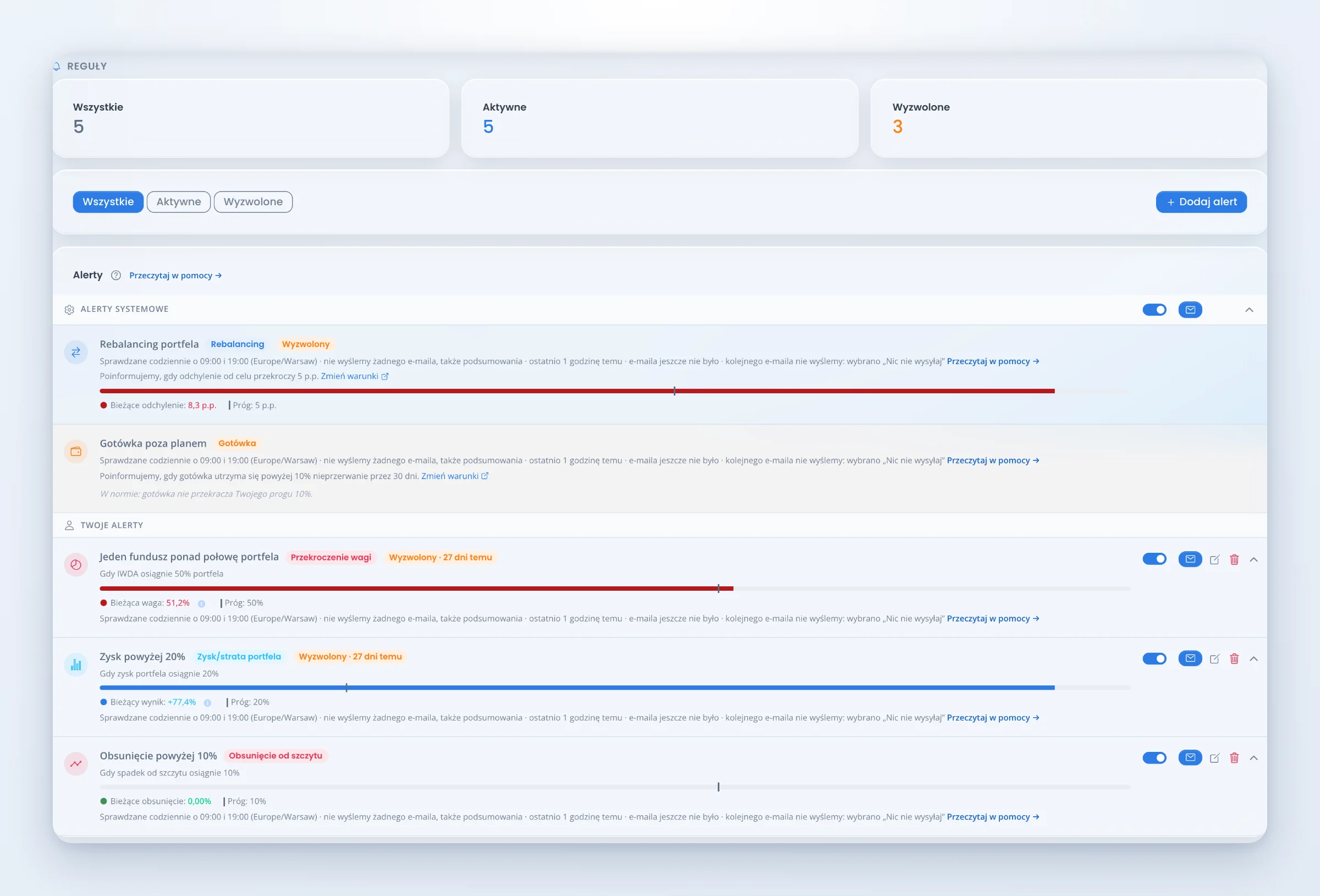
Task: Toggle email notifications for Jeden fundusz alert
Action: click(x=1190, y=559)
